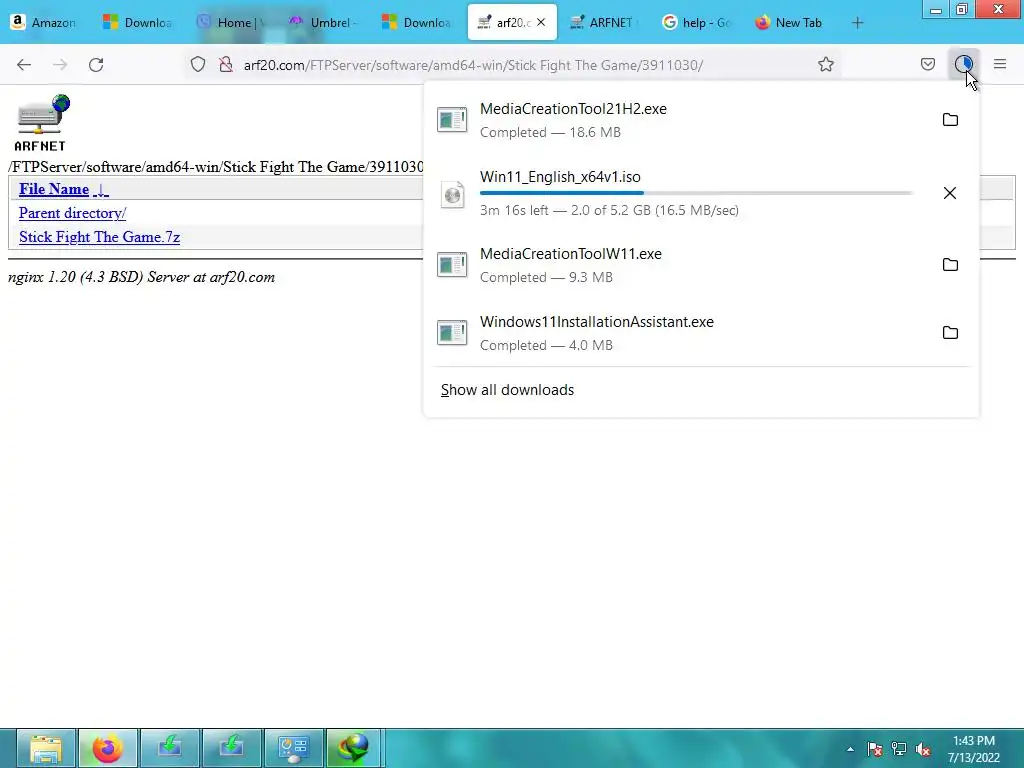Click the forward navigation arrow
This screenshot has width=1024, height=768.
click(x=60, y=65)
